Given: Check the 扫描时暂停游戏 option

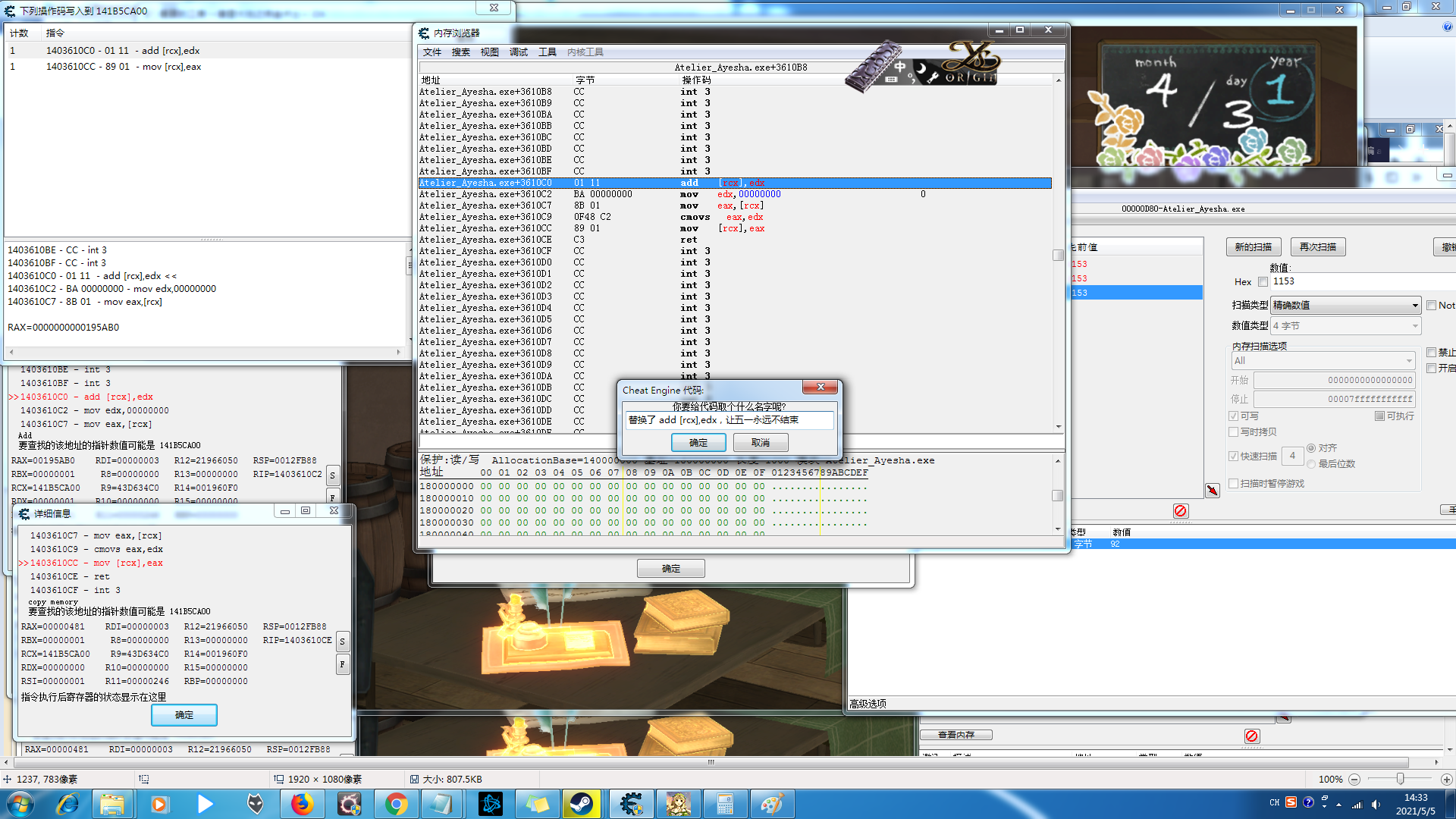Looking at the screenshot, I should [1234, 484].
